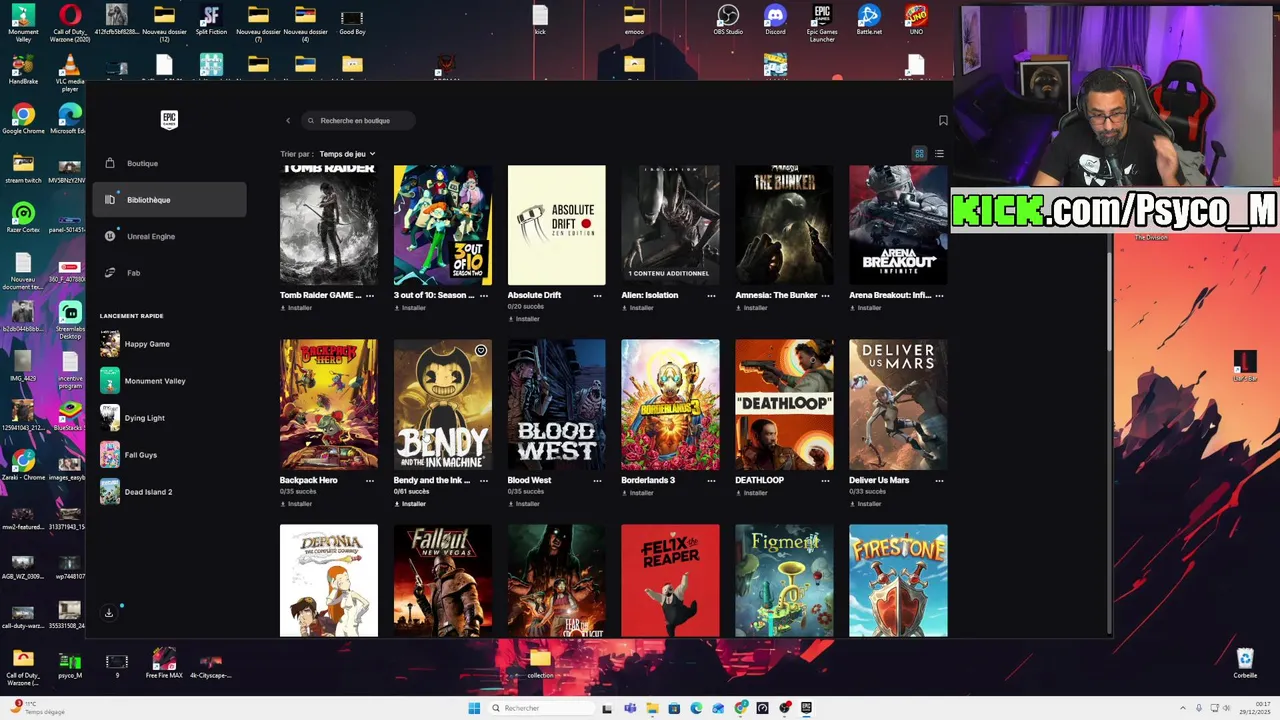Install Borderlands 3

tap(638, 493)
